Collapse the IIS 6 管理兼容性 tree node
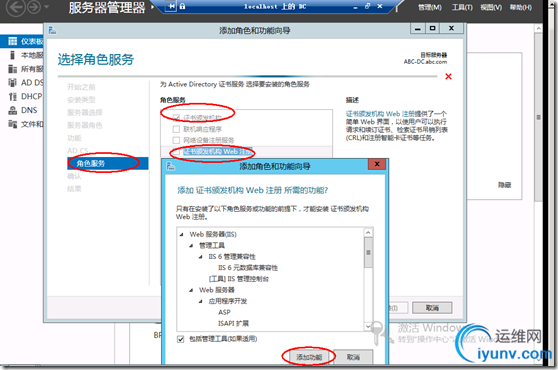 tap(201, 257)
